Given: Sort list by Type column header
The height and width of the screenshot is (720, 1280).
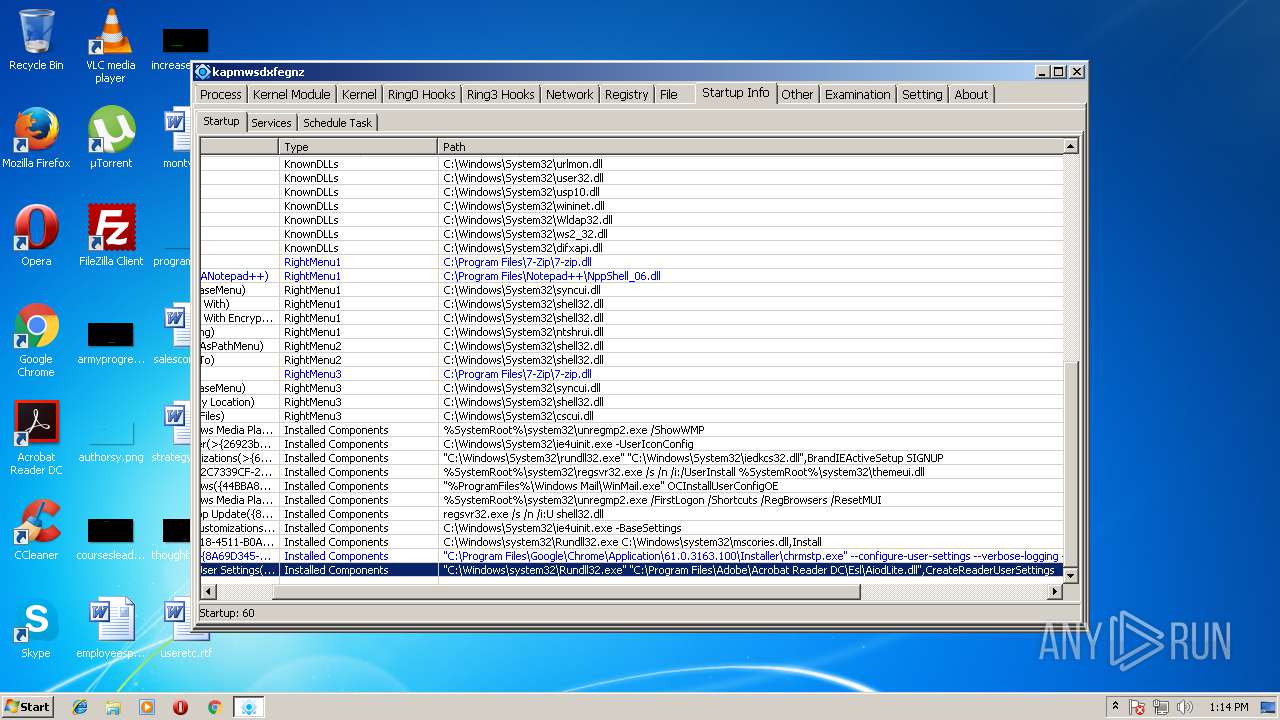Looking at the screenshot, I should [x=358, y=146].
